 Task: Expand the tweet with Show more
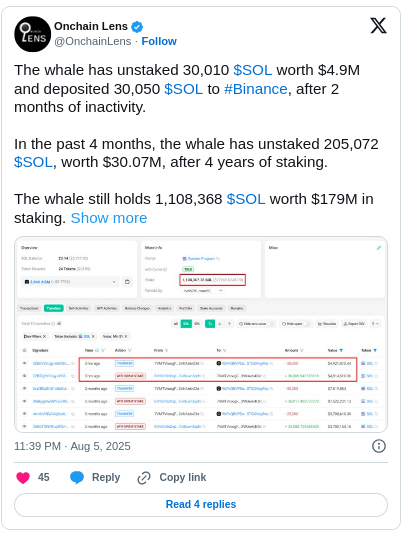[x=109, y=218]
